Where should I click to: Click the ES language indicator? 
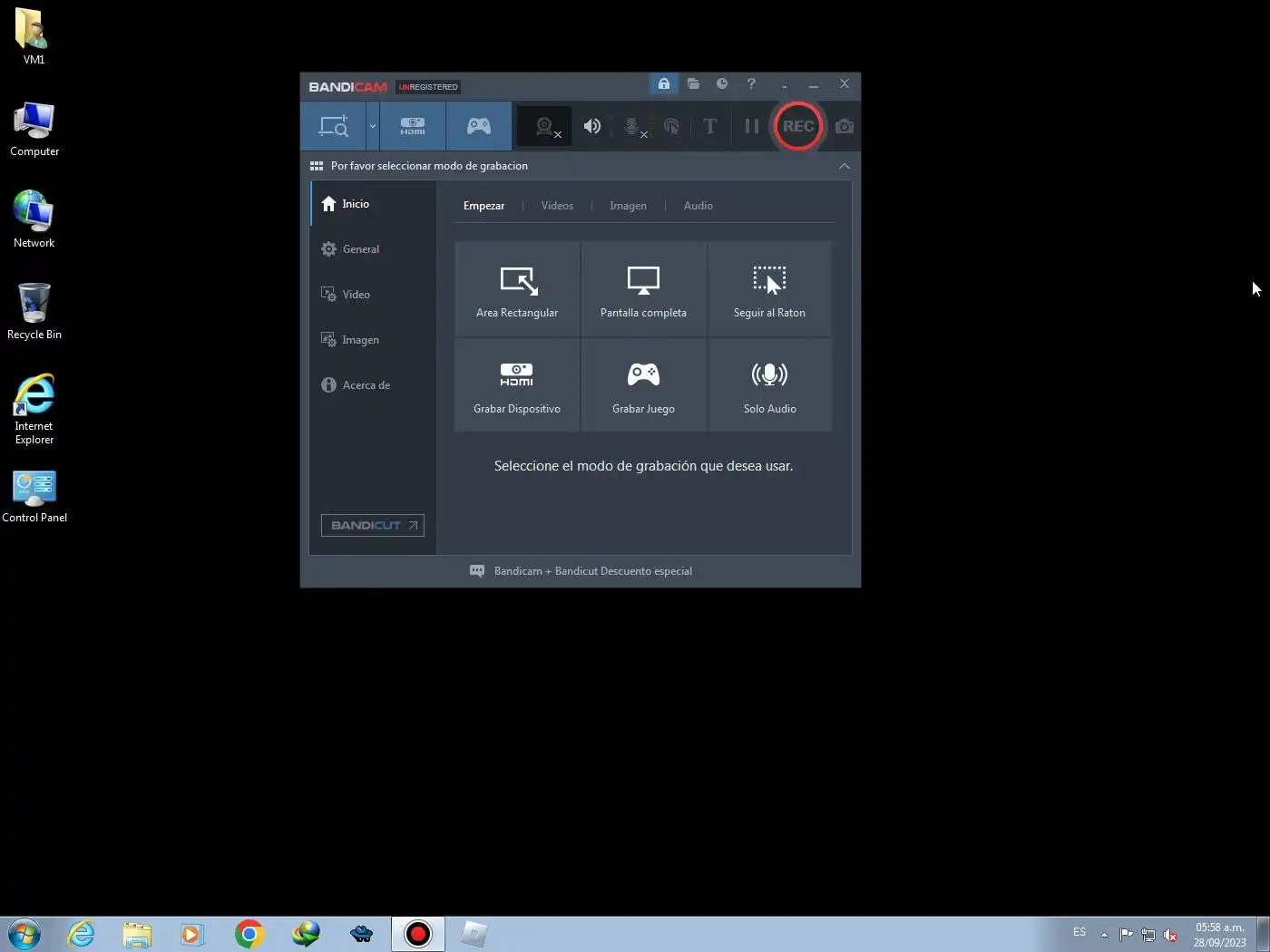(1079, 932)
